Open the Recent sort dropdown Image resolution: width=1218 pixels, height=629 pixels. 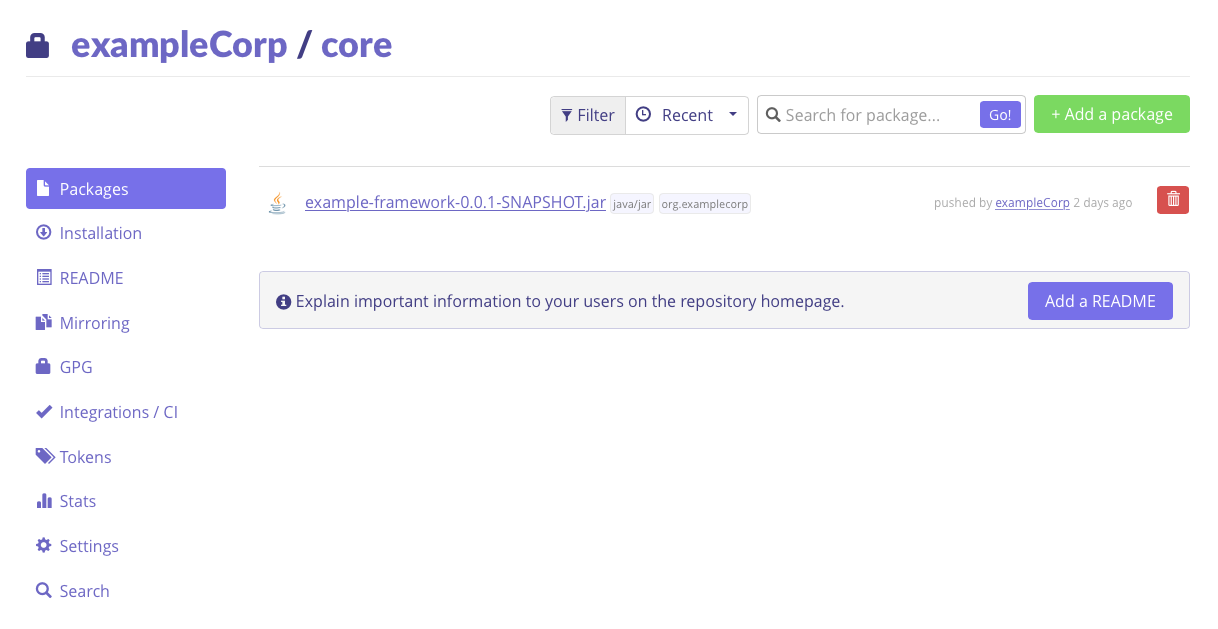point(687,115)
